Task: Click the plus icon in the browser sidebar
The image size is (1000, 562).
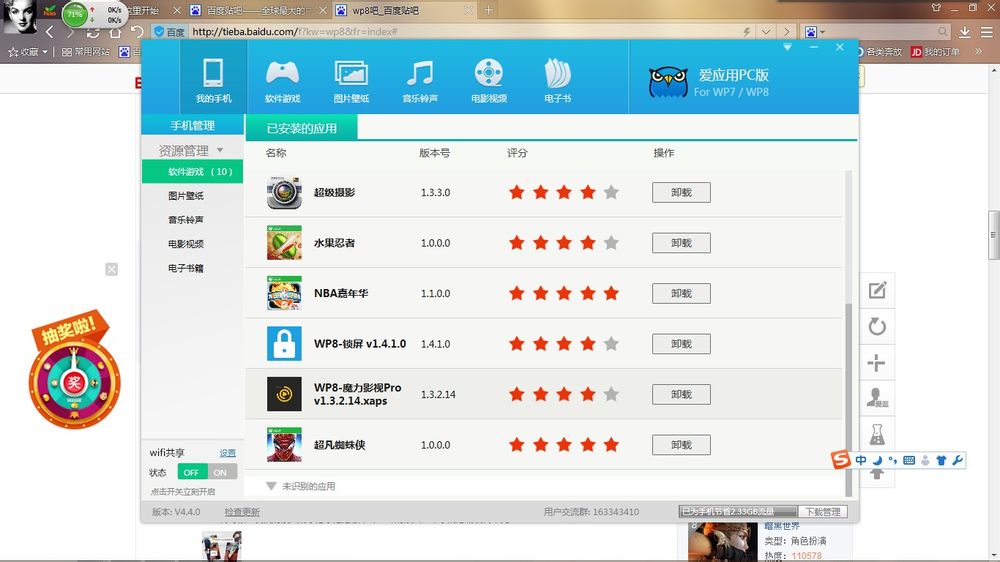Action: pyautogui.click(x=876, y=363)
